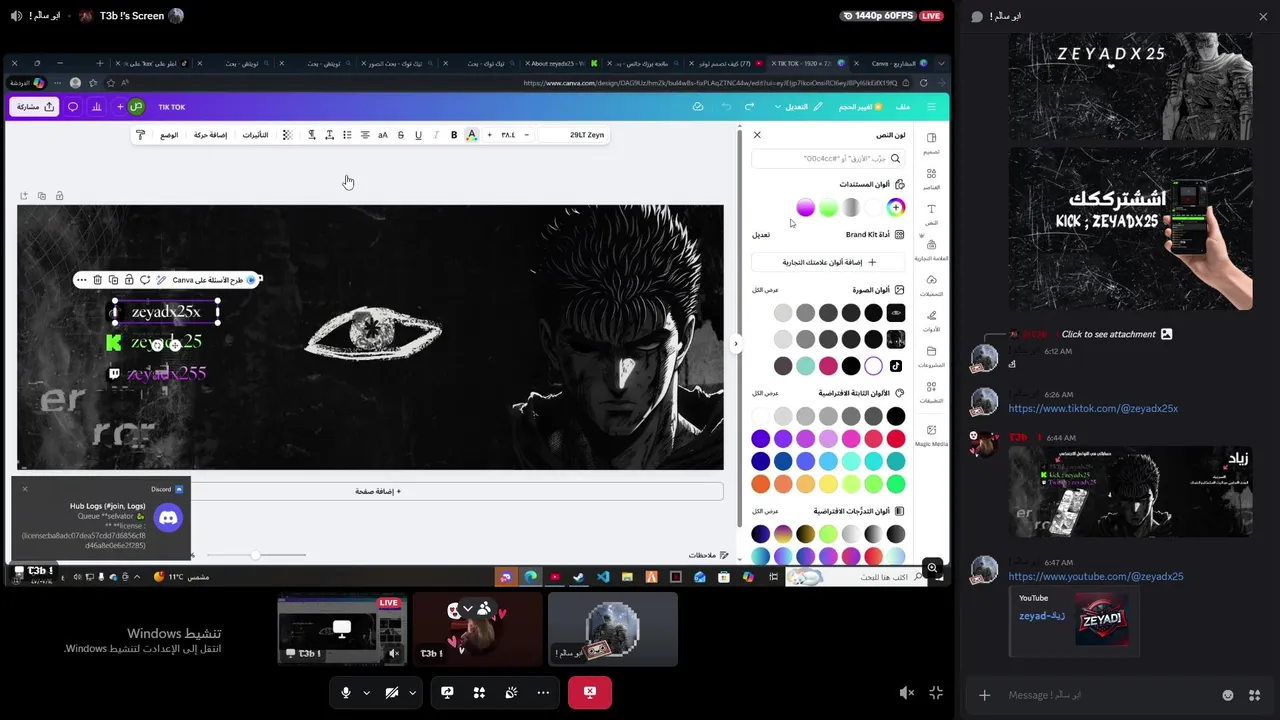Toggle strikethrough S in Canva text toolbar
The height and width of the screenshot is (720, 1280).
coord(400,135)
